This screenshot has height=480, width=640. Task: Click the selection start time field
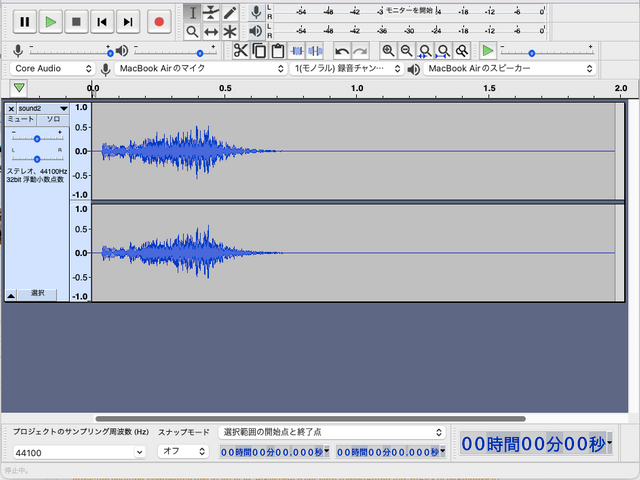click(x=272, y=452)
